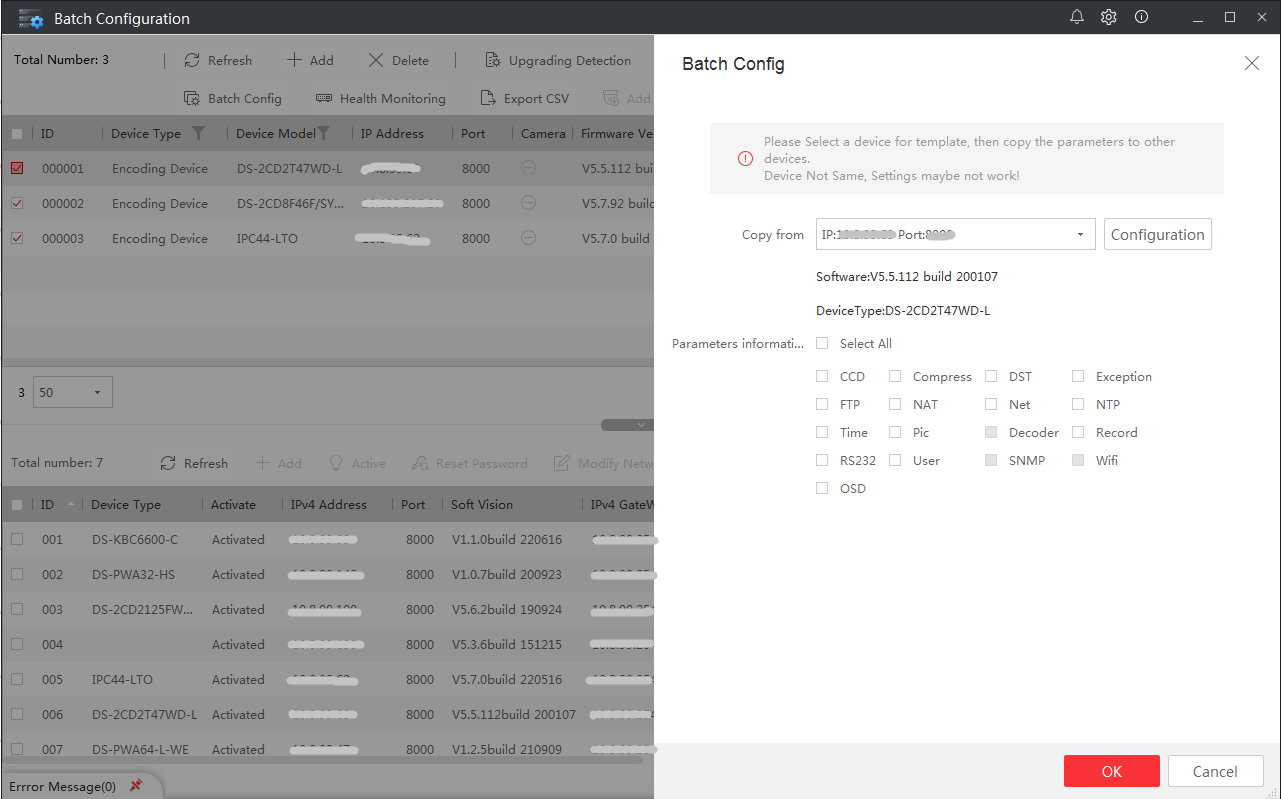Tick the NTP parameter checkbox
This screenshot has width=1281, height=799.
pyautogui.click(x=1078, y=404)
